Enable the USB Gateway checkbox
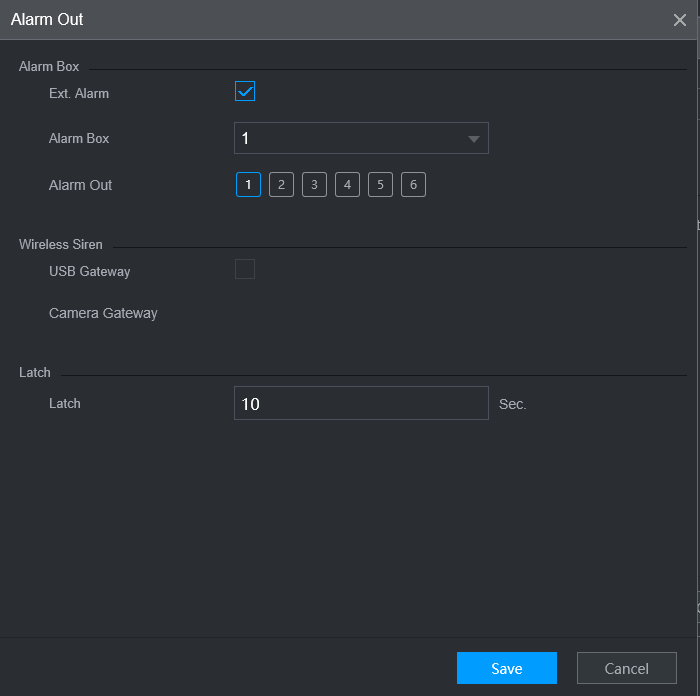 pos(245,269)
